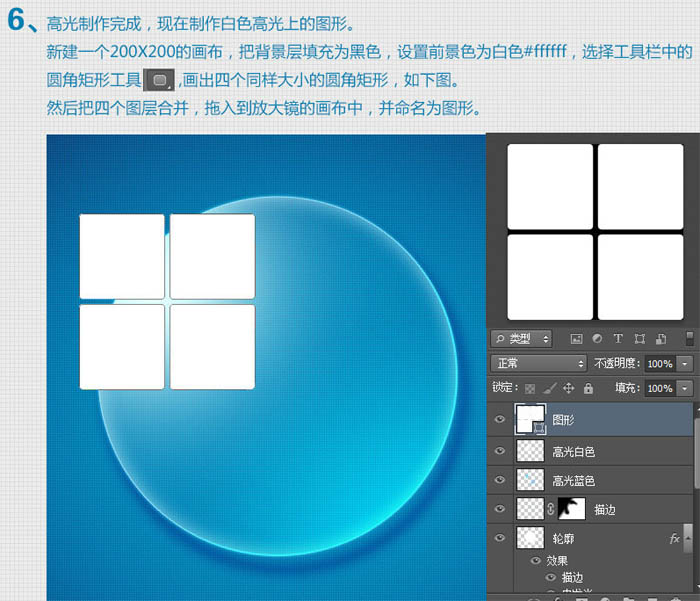Toggle visibility of the 描边 effect under 效果
This screenshot has height=601, width=700.
(551, 577)
